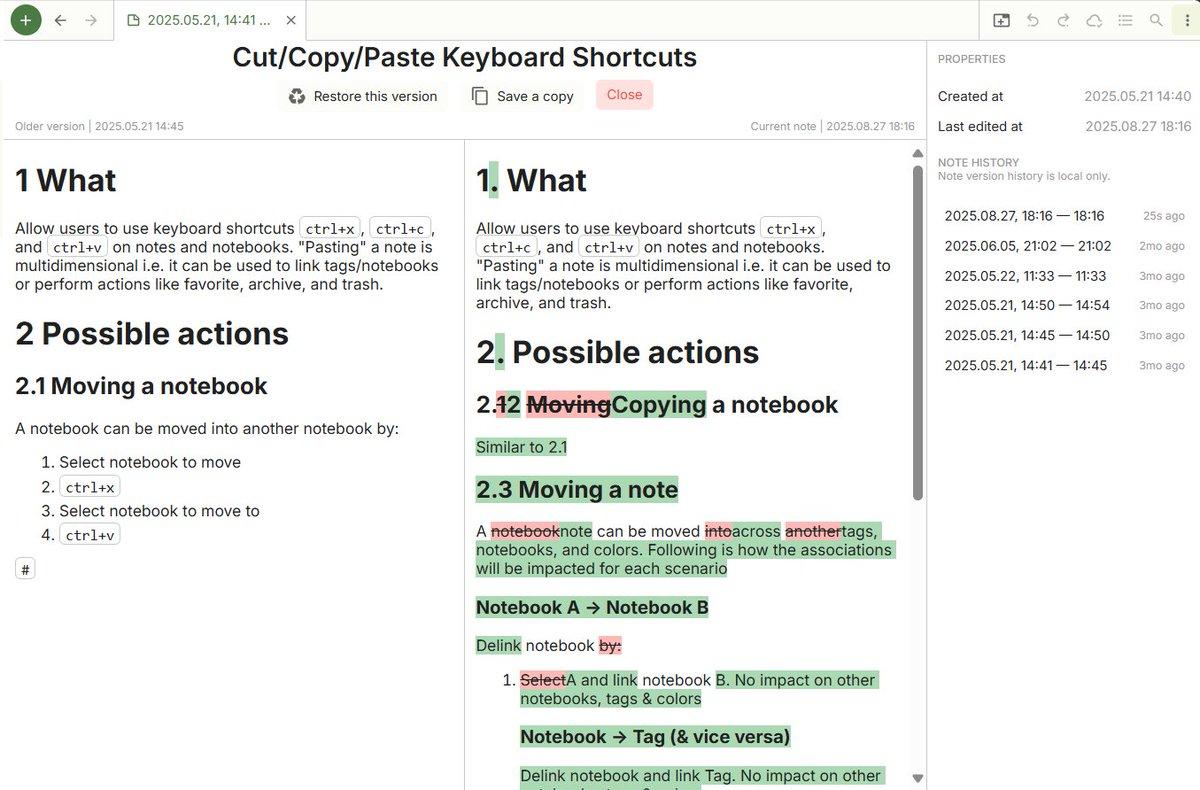Click Restore this version
This screenshot has width=1200, height=790.
(363, 96)
